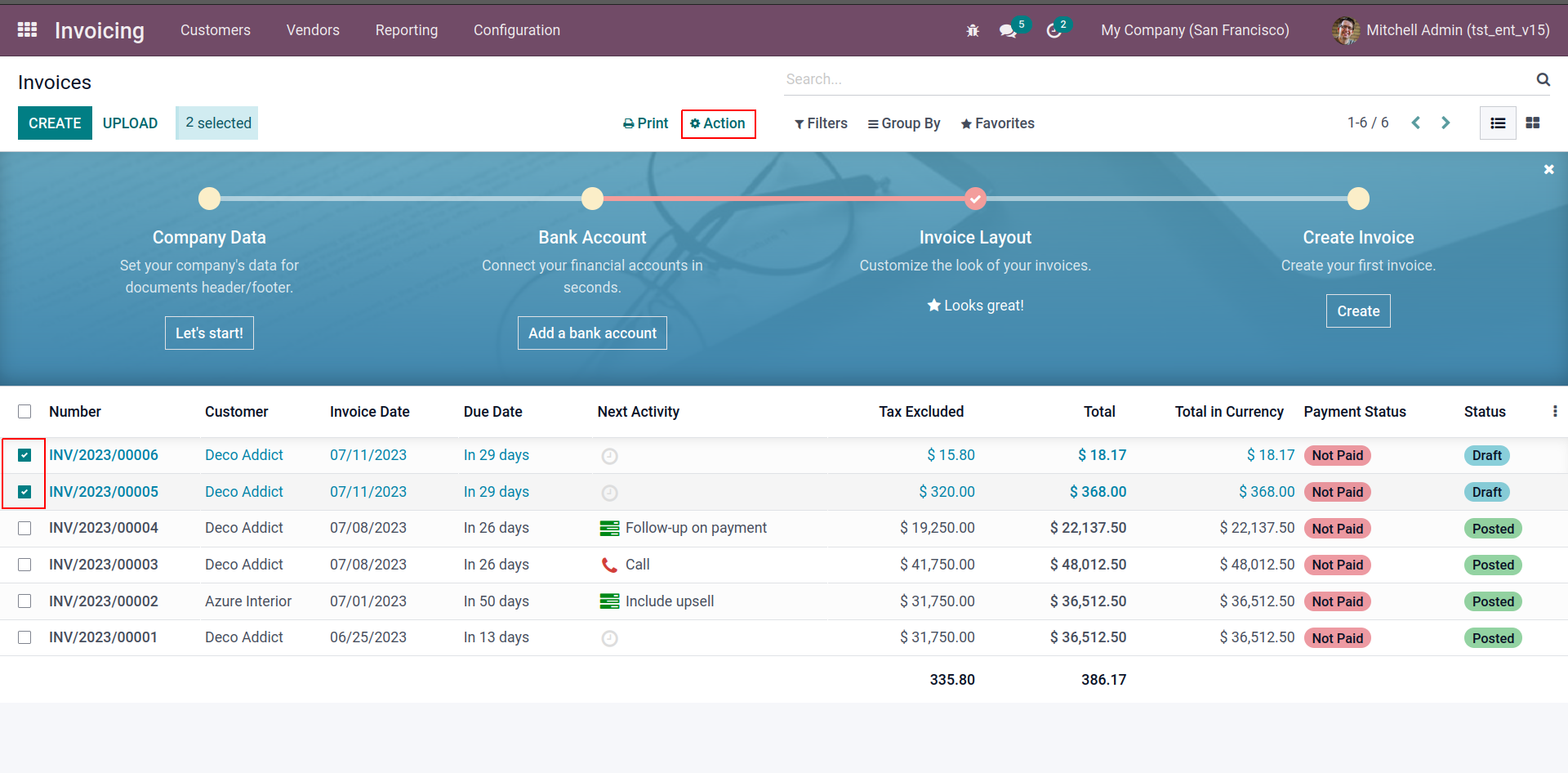Sort by the Tax Excluded column header
This screenshot has width=1568, height=773.
[x=921, y=412]
